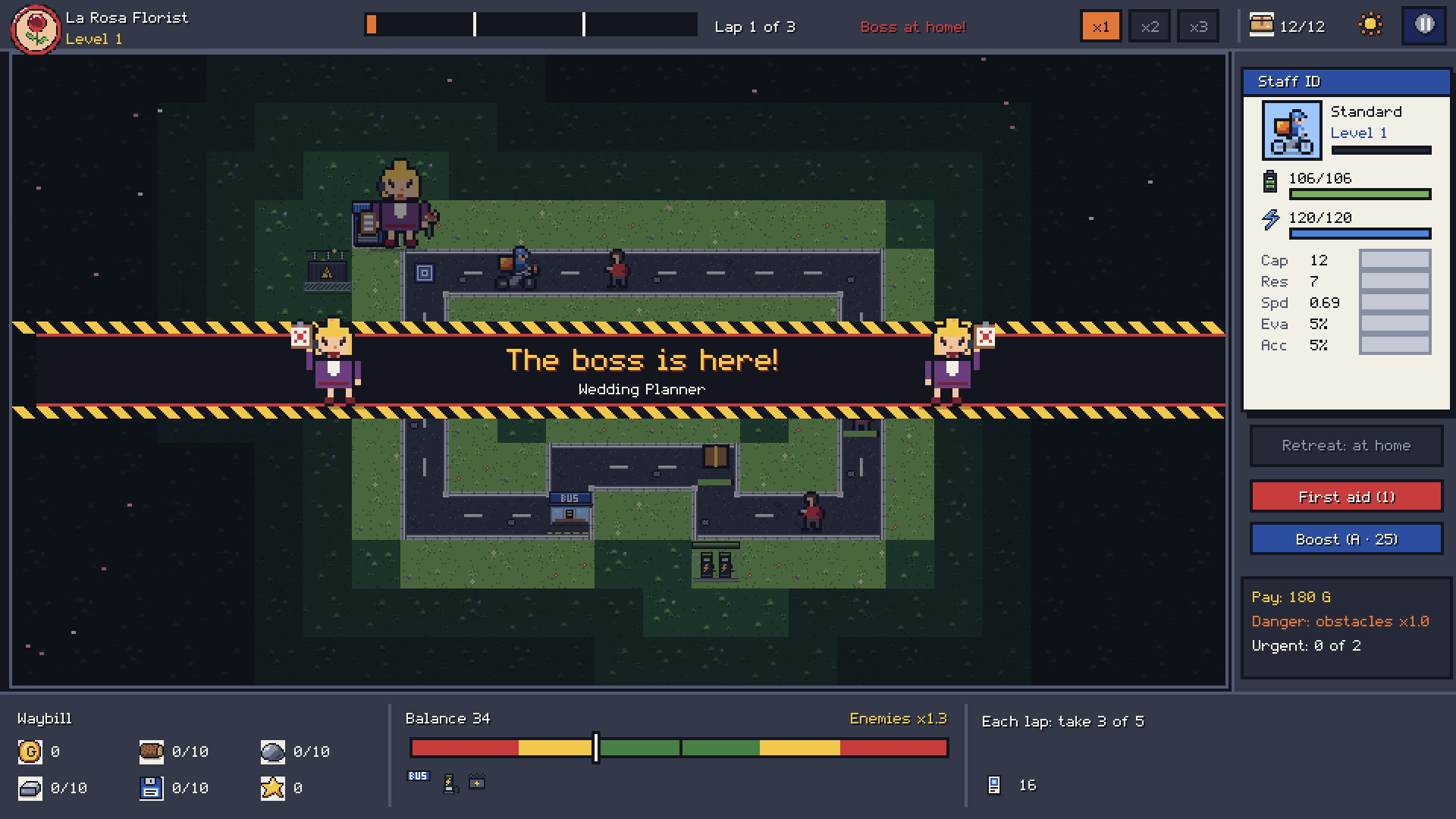This screenshot has height=819, width=1456.
Task: Click the stone resource icon
Action: (273, 752)
